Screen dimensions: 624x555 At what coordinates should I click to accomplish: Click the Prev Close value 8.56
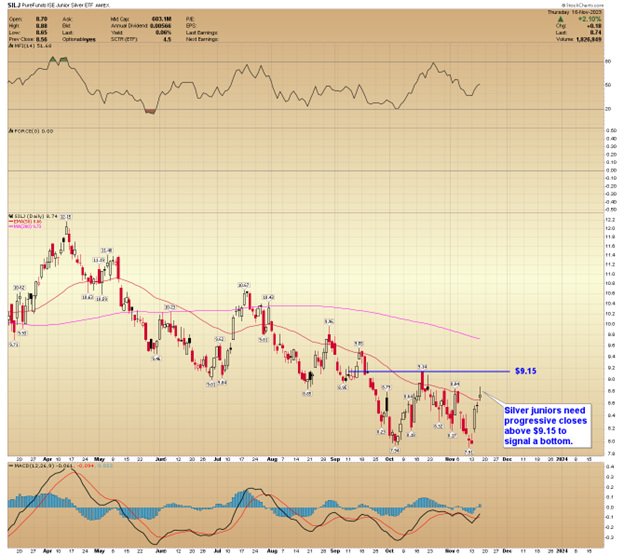pyautogui.click(x=41, y=39)
